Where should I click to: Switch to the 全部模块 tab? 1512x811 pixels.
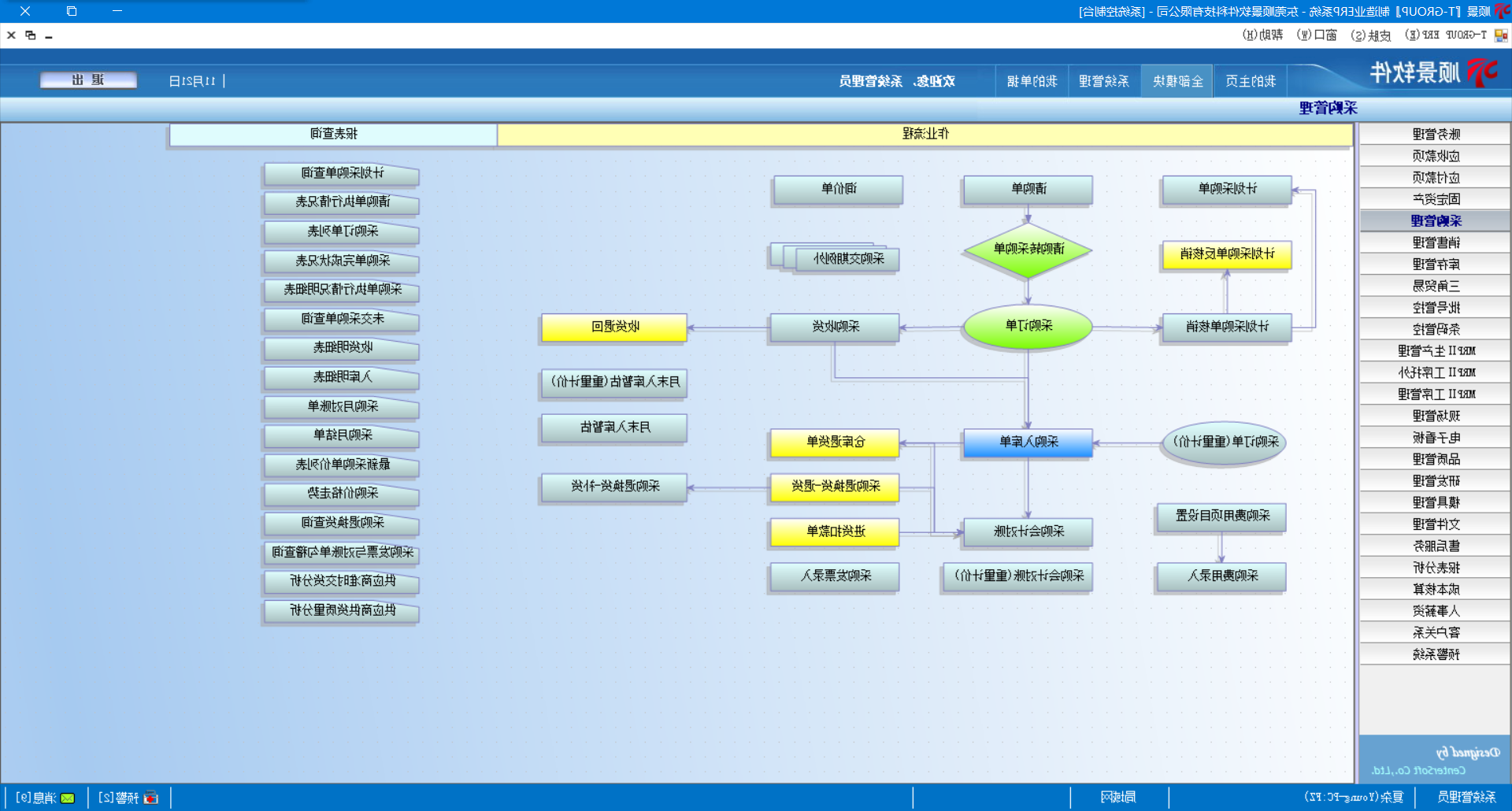click(1177, 81)
